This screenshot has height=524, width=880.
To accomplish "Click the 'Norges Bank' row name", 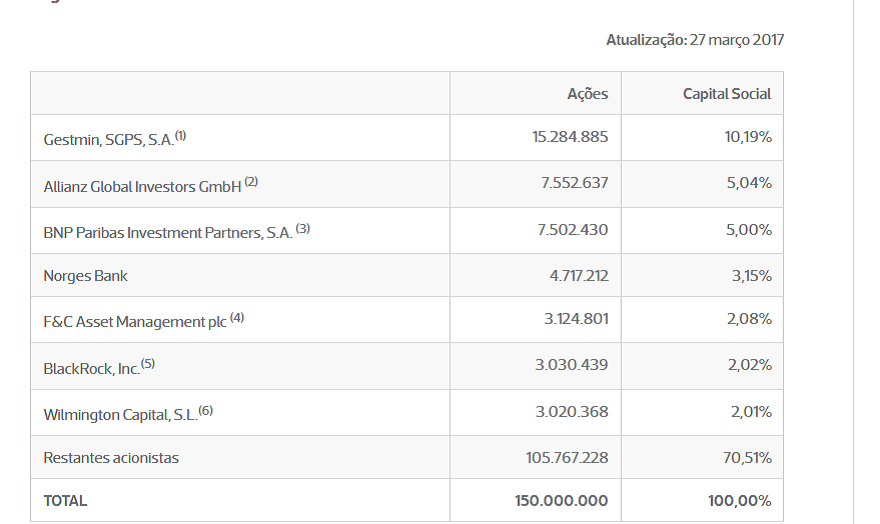I will pos(85,276).
